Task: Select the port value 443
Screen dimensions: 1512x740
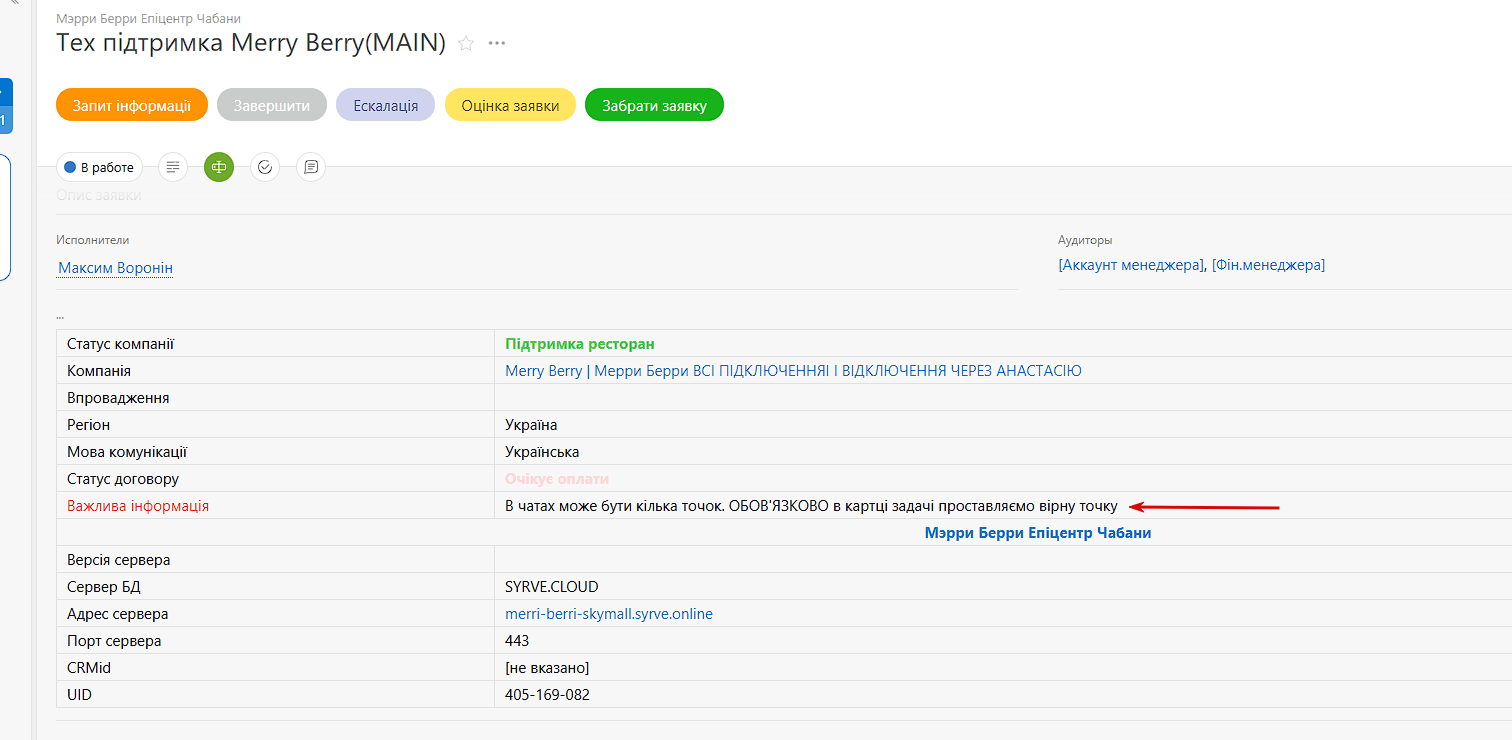Action: pos(517,641)
